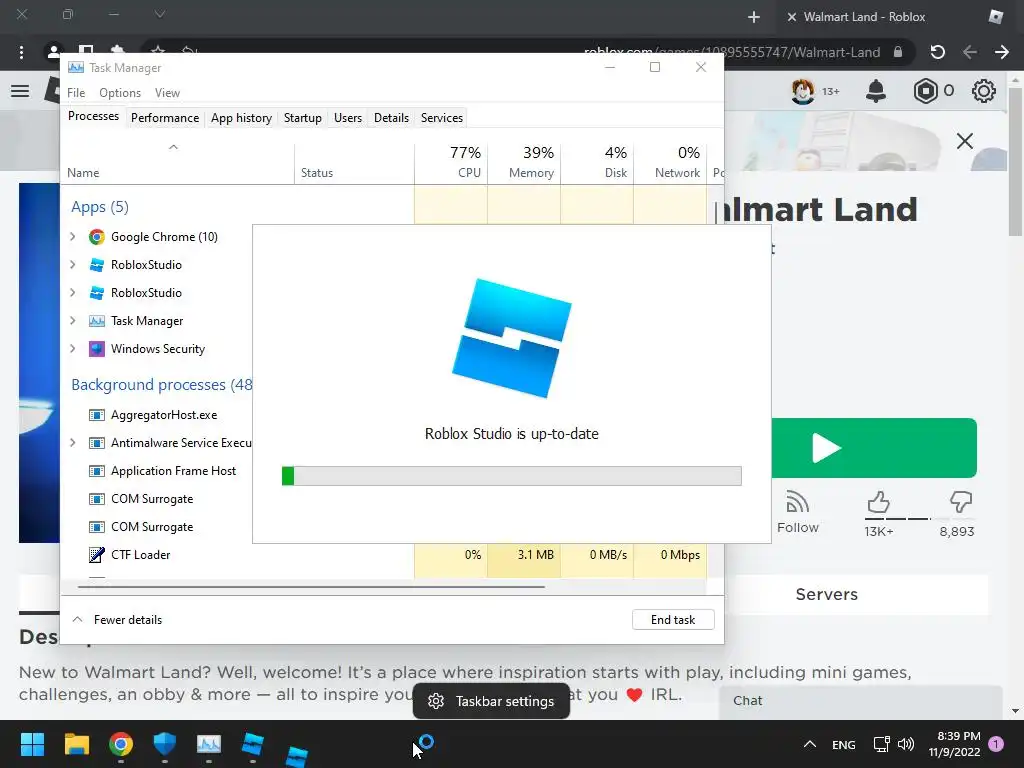Open the Roblox Chat panel
1024x768 pixels.
coord(860,701)
